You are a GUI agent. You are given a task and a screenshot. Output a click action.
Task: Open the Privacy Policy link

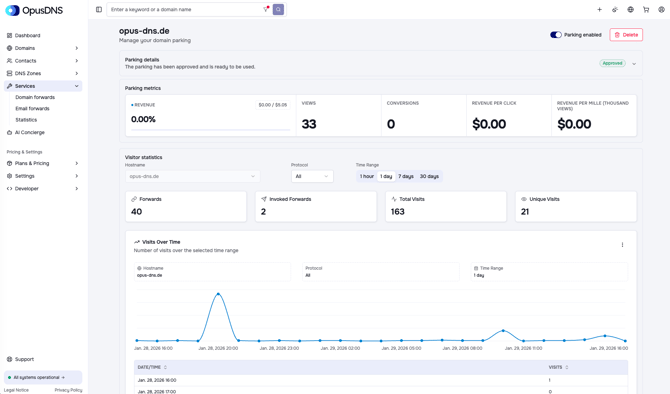(x=68, y=390)
